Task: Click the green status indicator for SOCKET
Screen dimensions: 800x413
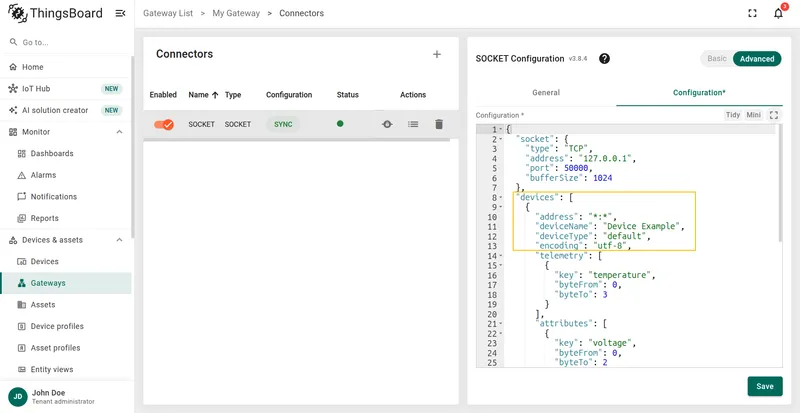Action: (340, 124)
